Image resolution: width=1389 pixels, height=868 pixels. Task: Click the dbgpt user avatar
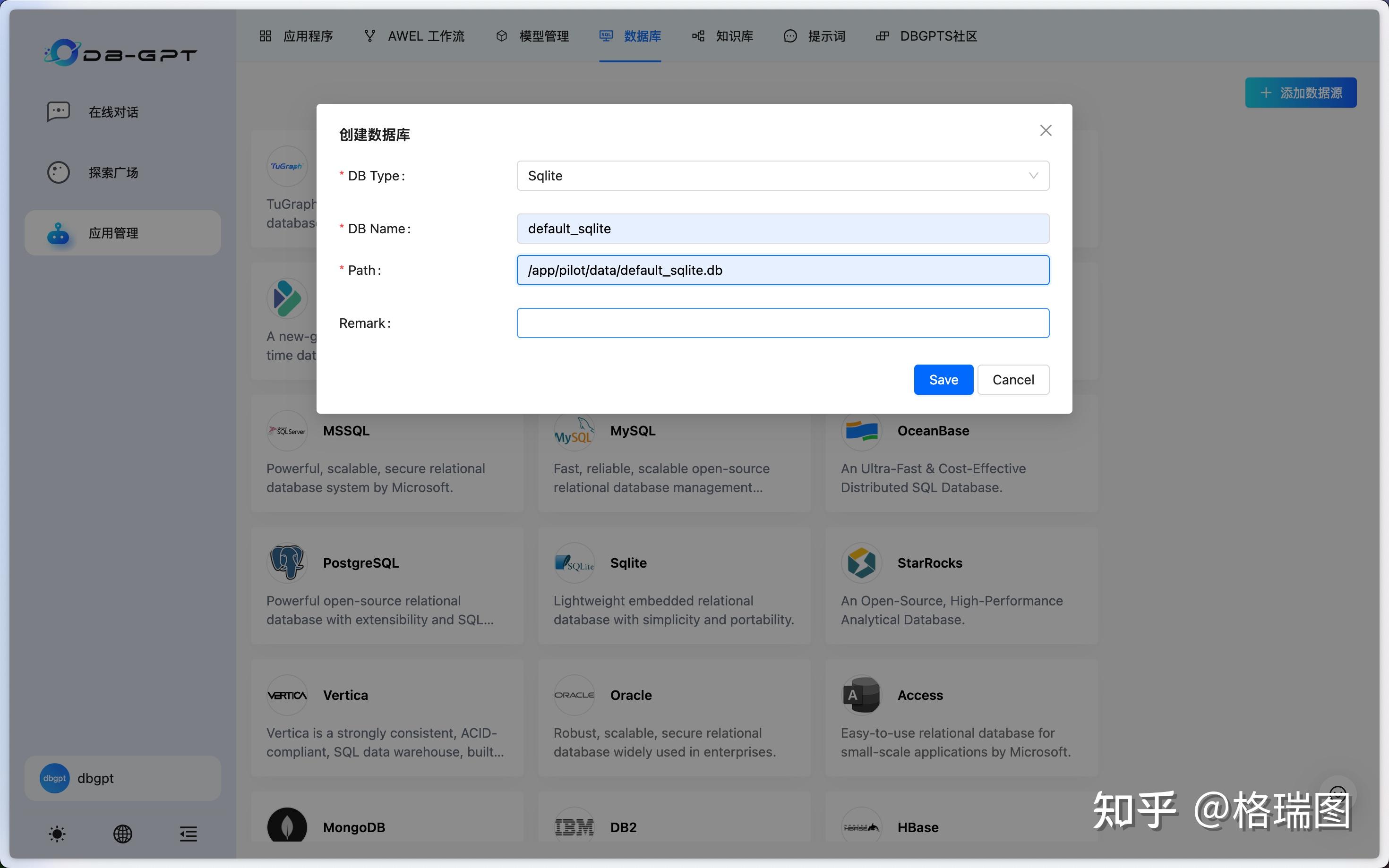54,778
